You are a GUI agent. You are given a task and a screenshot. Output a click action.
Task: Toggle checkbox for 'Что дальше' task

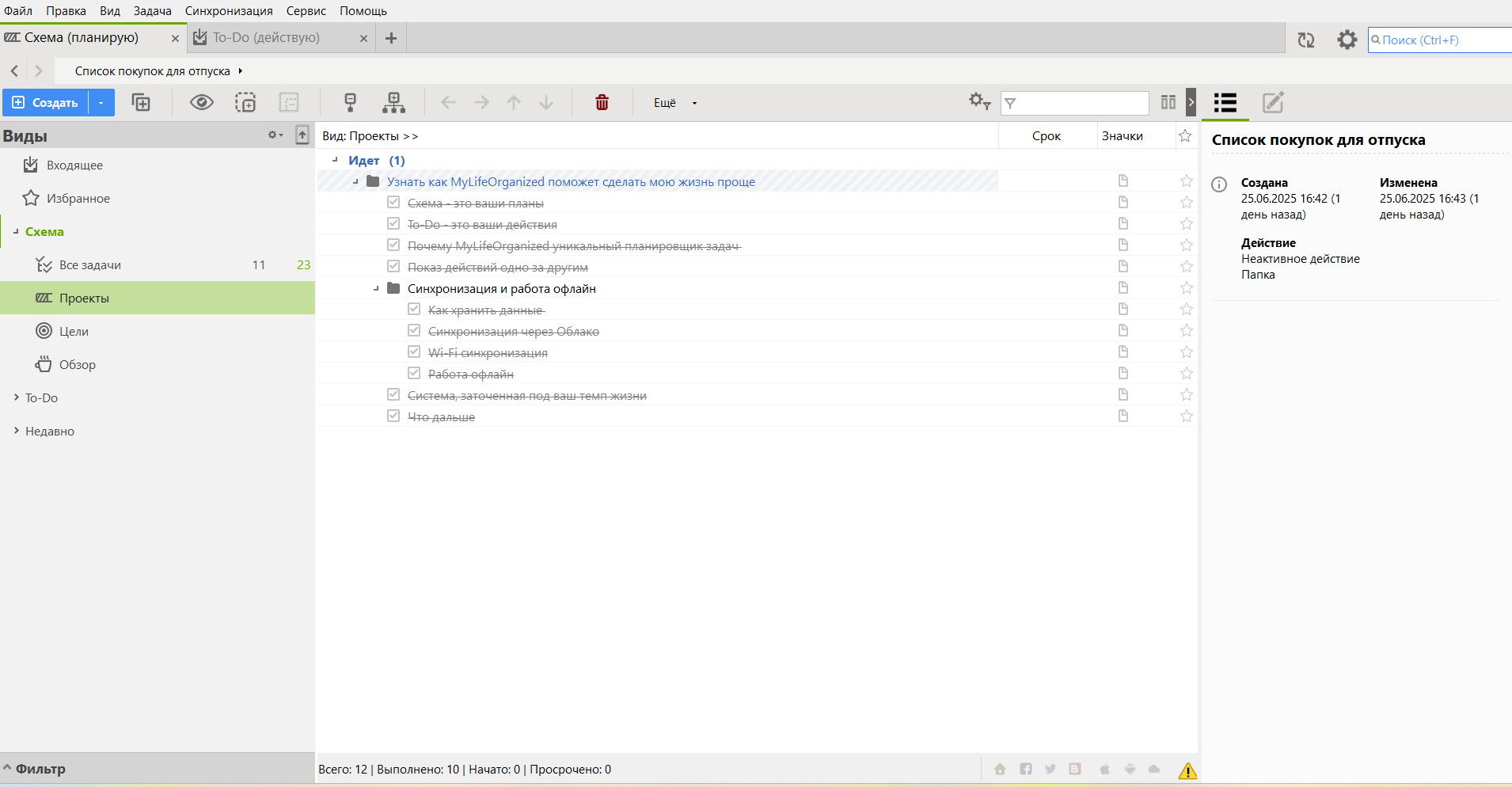click(393, 416)
